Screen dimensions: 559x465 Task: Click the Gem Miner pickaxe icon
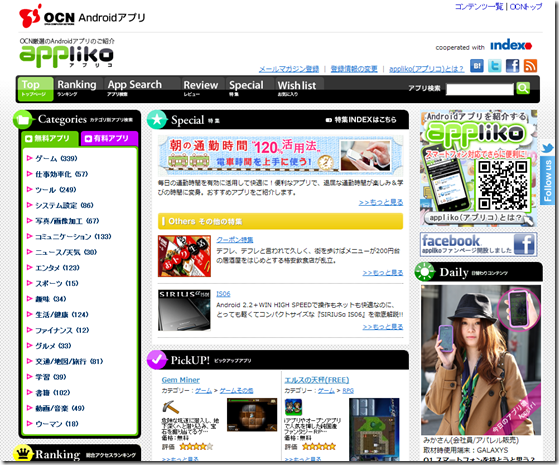(170, 407)
